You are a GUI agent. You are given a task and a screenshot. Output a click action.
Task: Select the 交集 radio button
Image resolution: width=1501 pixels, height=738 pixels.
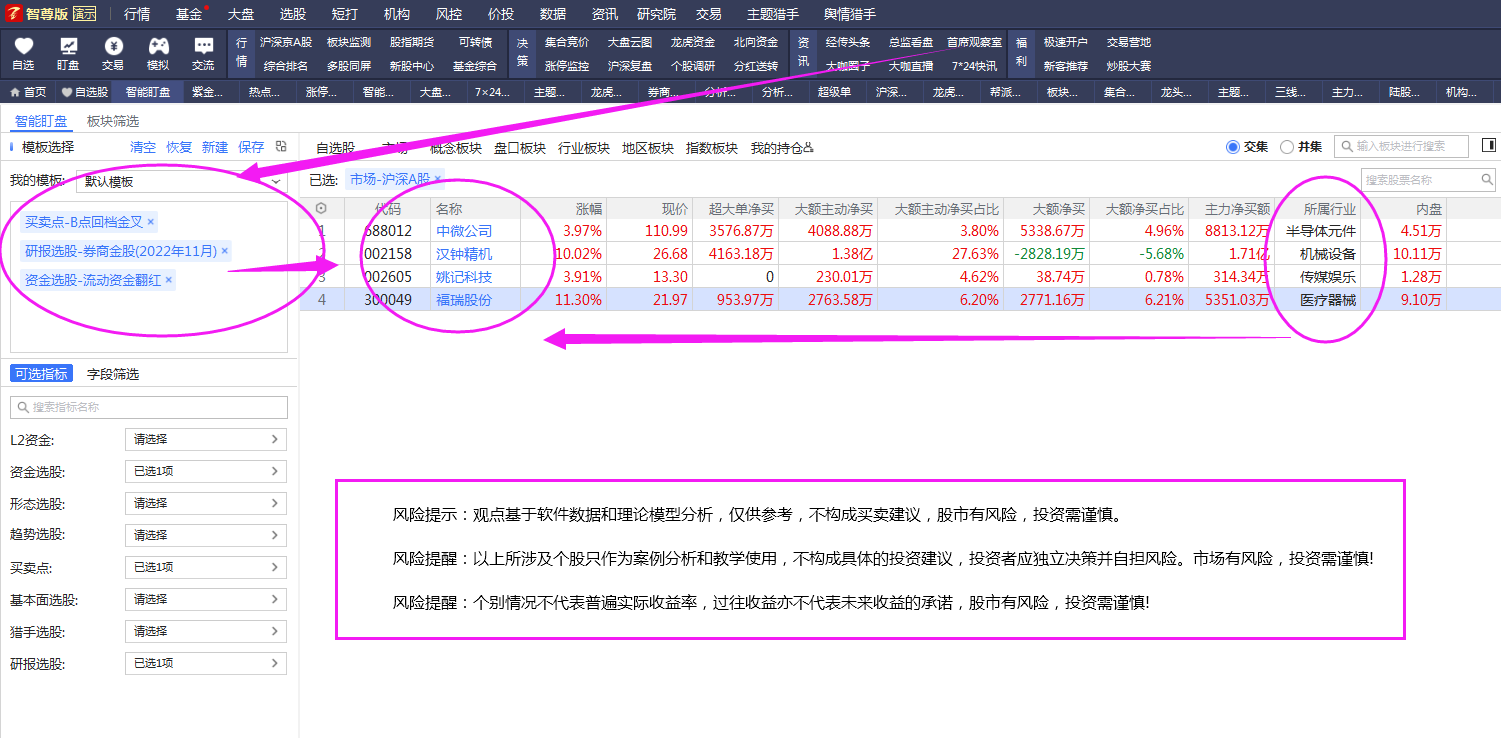(1232, 147)
